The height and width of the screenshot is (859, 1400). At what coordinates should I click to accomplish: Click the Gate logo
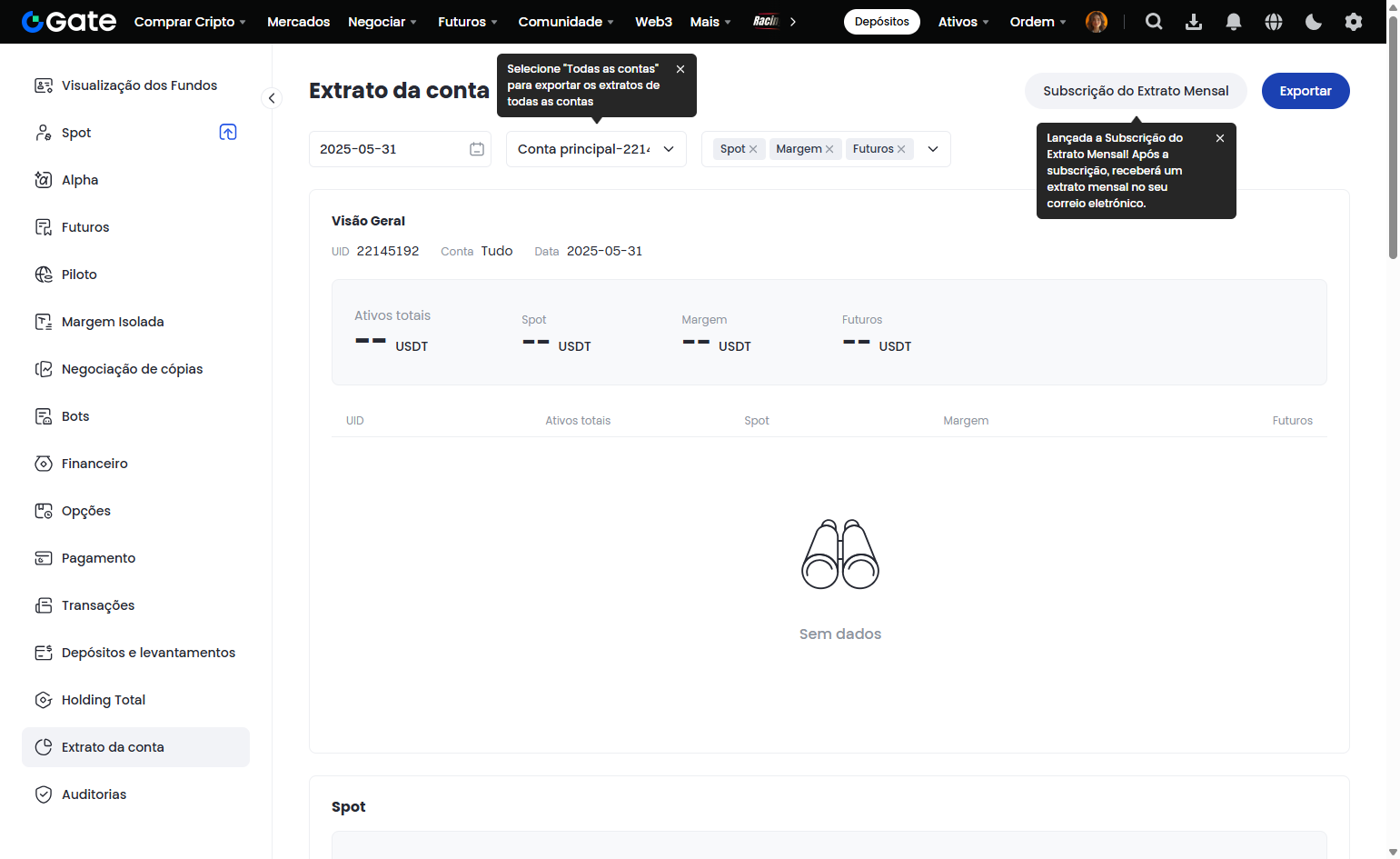point(69,22)
